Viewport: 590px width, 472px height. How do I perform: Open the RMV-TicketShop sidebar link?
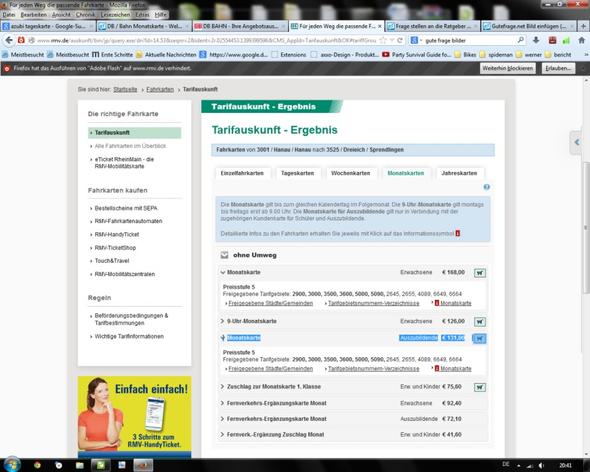tap(116, 248)
